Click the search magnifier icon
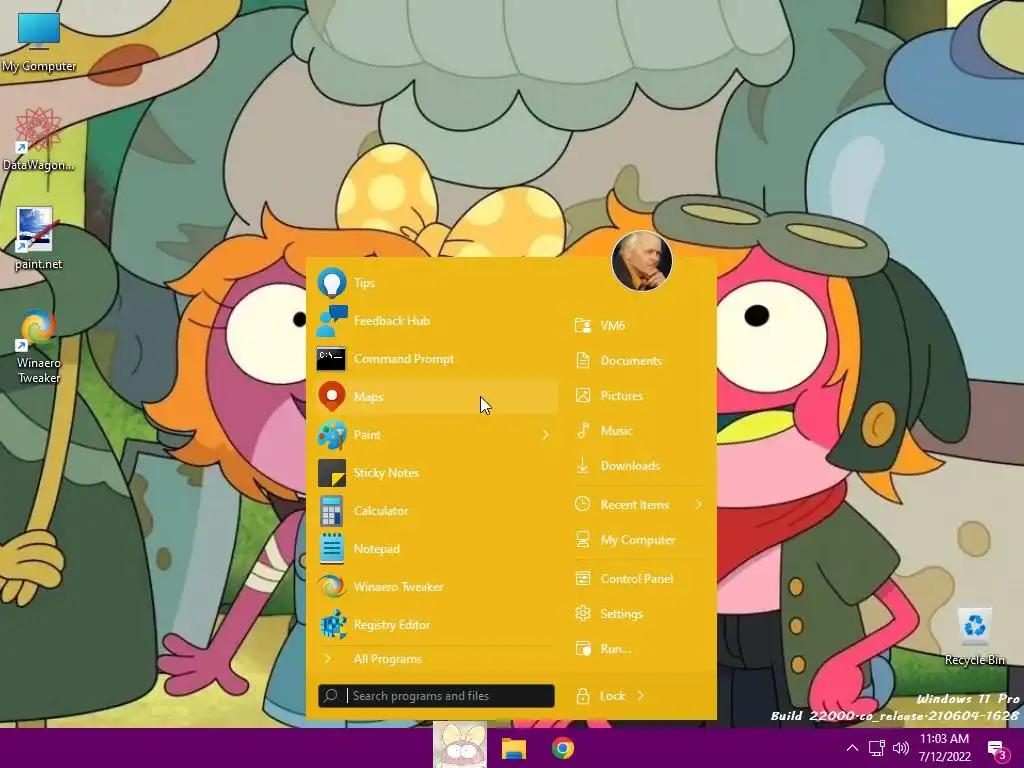 click(331, 696)
